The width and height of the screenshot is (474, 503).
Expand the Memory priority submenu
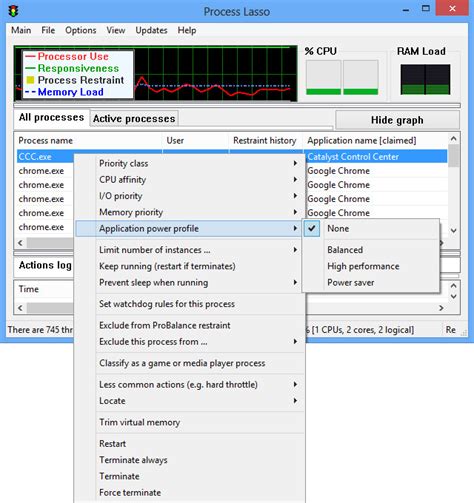tap(189, 212)
